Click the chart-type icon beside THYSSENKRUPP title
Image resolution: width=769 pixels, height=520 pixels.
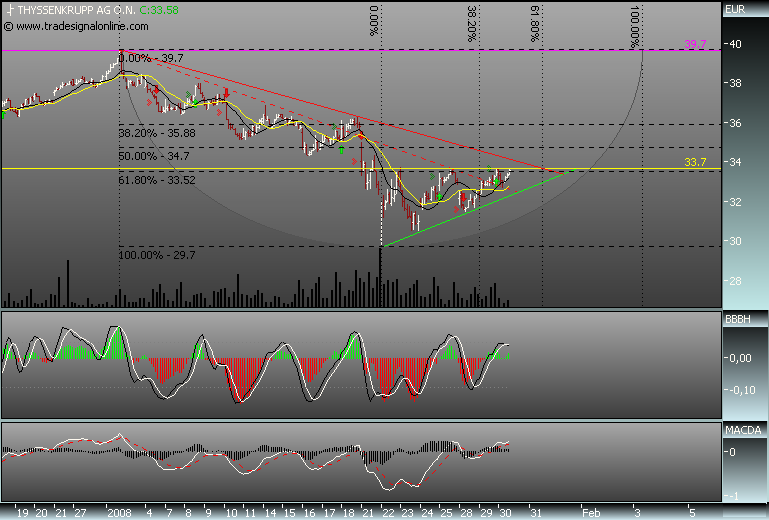[x=7, y=9]
